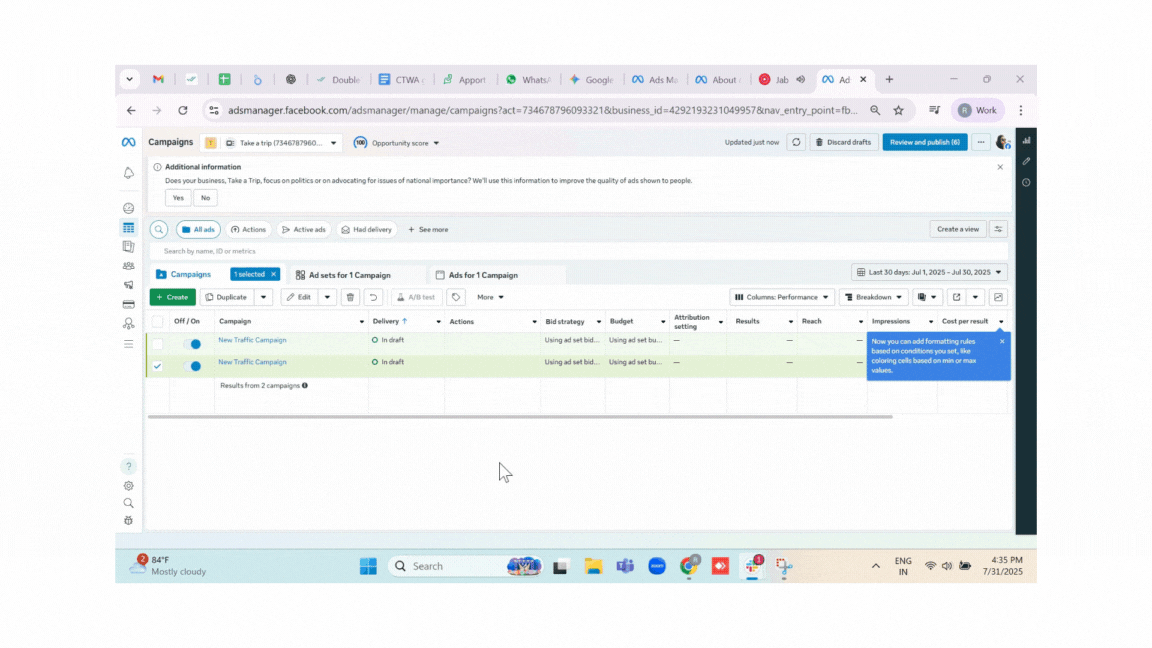Viewport: 1152px width, 648px height.
Task: Open the Columns: Performance dropdown
Action: (781, 297)
